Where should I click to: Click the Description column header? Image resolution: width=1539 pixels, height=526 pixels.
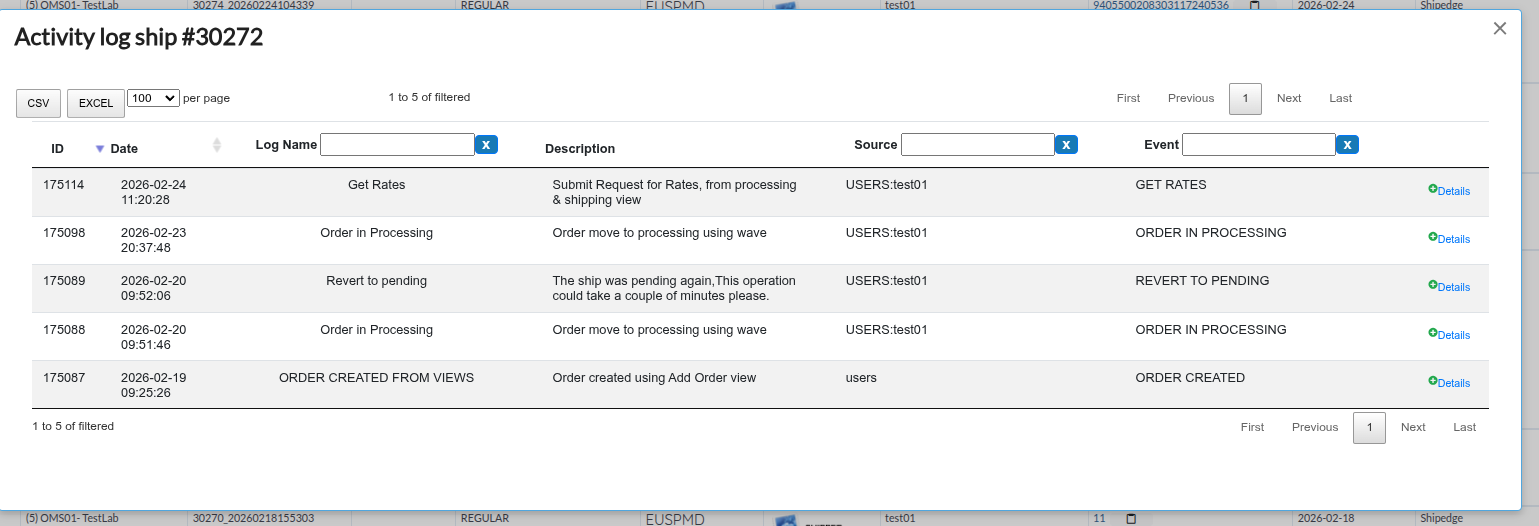580,148
